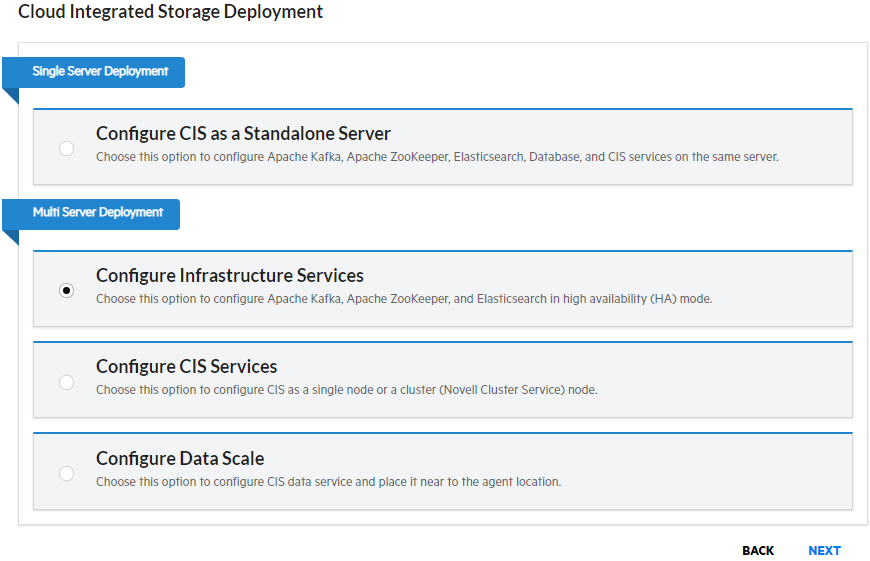The image size is (870, 561).
Task: Choose the Configure CIS Services radio button
Action: tap(66, 382)
